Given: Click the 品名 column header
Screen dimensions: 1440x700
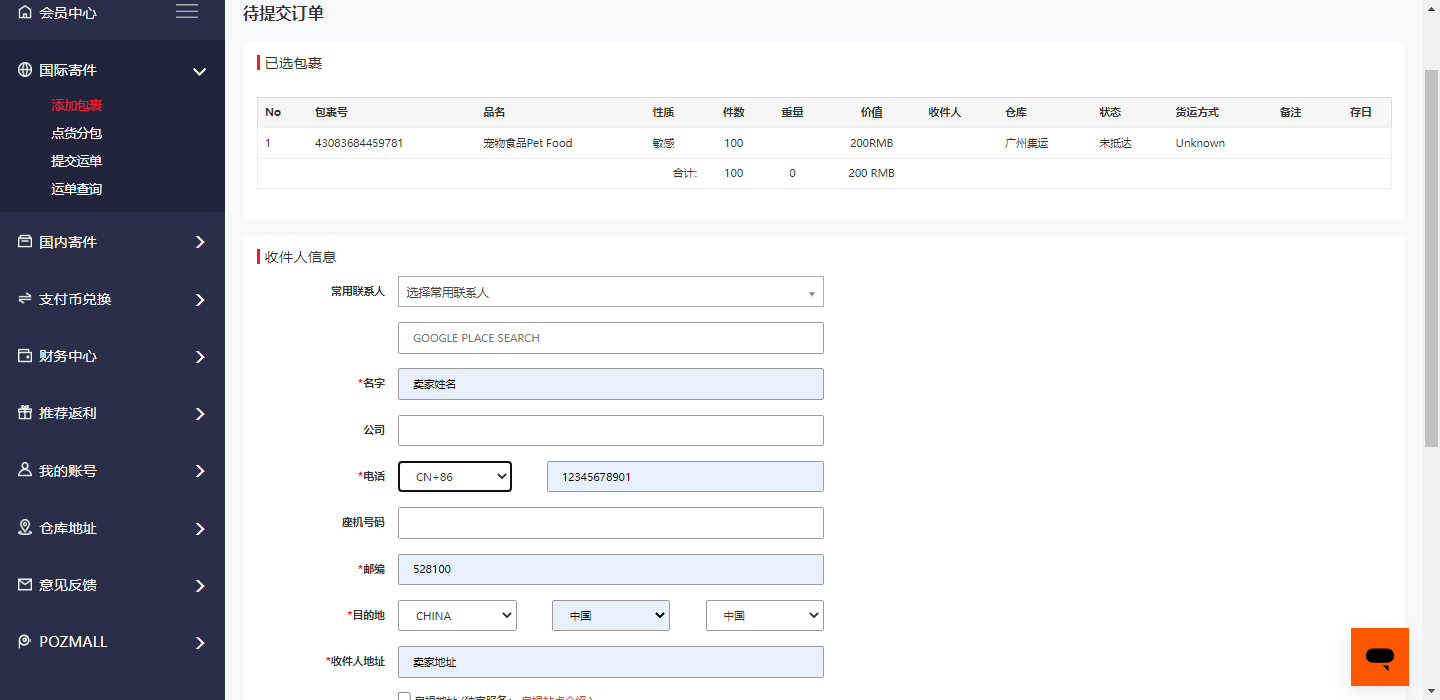Looking at the screenshot, I should [x=494, y=112].
